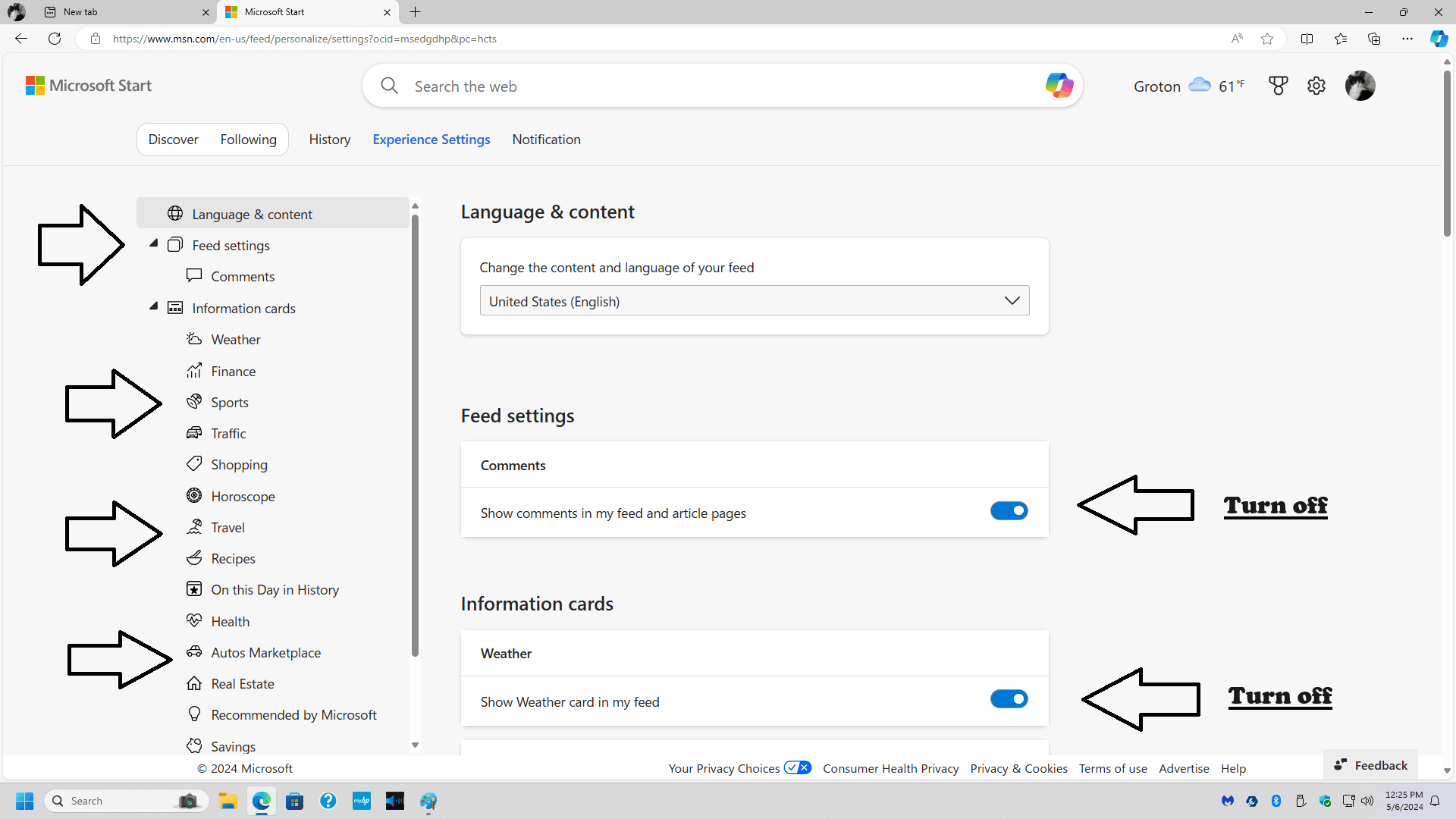
Task: Click the Health heart icon in sidebar
Action: 194,621
